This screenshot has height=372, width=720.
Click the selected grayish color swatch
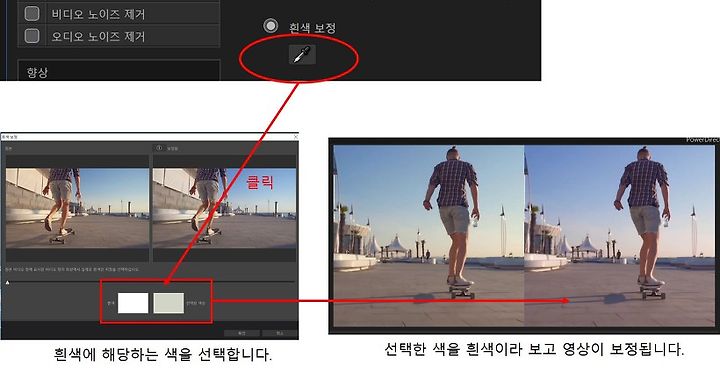169,303
